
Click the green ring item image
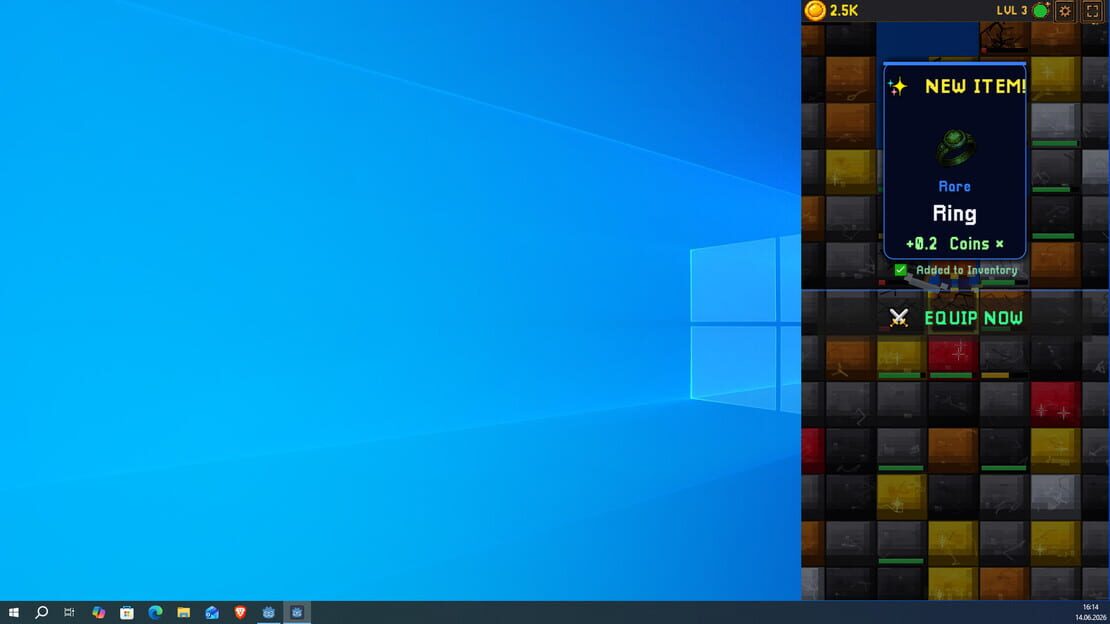(x=956, y=147)
